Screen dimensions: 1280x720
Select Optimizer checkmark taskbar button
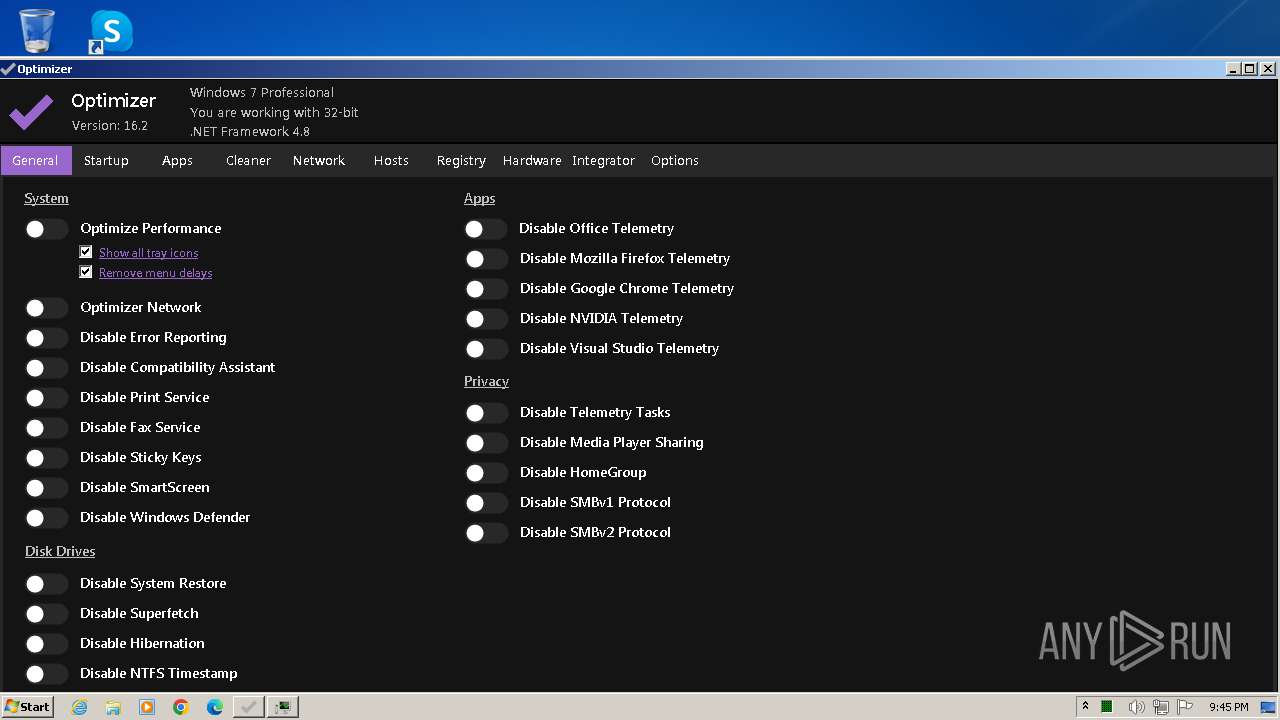point(249,707)
